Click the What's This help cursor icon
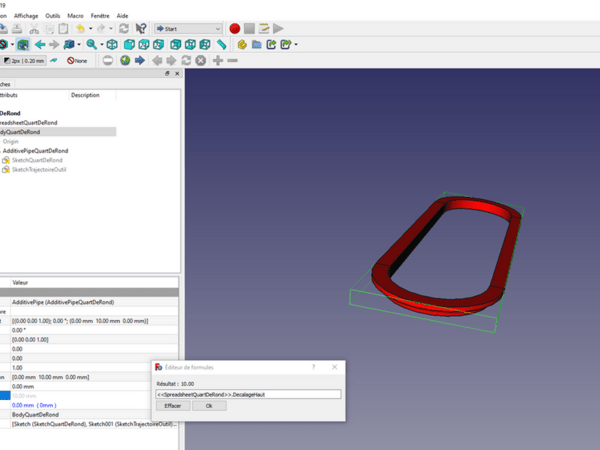 click(x=142, y=29)
